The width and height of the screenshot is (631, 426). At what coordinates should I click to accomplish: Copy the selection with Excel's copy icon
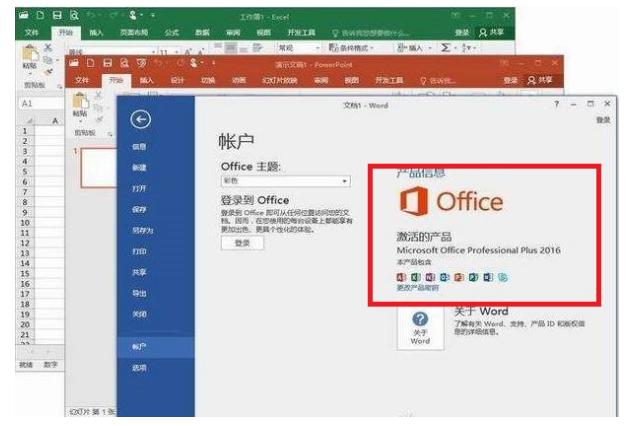[x=47, y=60]
